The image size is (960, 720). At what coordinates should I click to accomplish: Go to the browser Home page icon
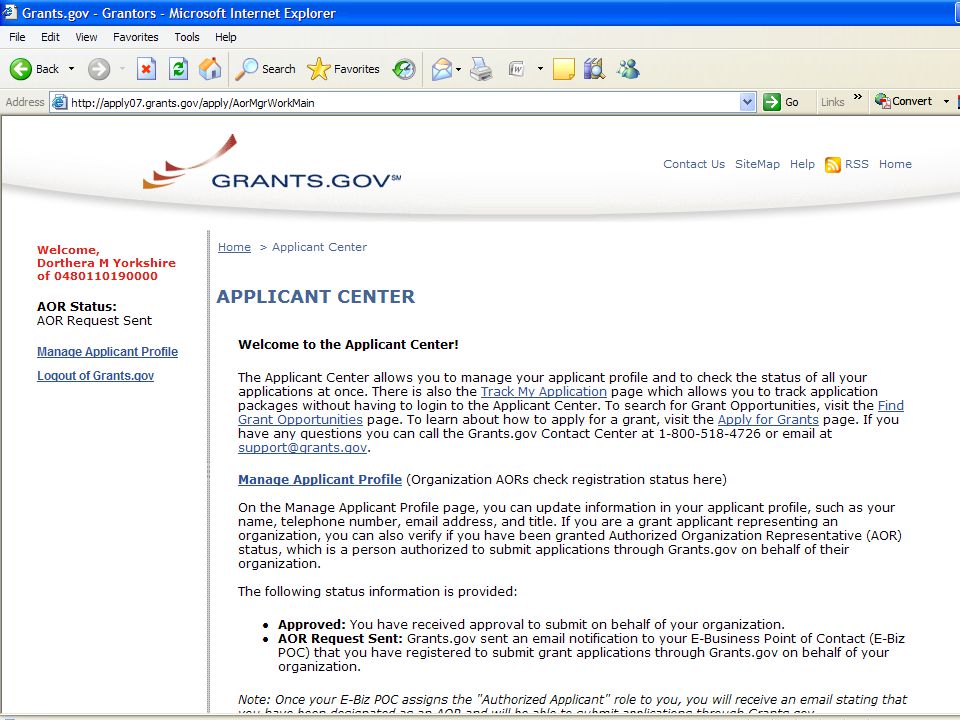pyautogui.click(x=210, y=69)
